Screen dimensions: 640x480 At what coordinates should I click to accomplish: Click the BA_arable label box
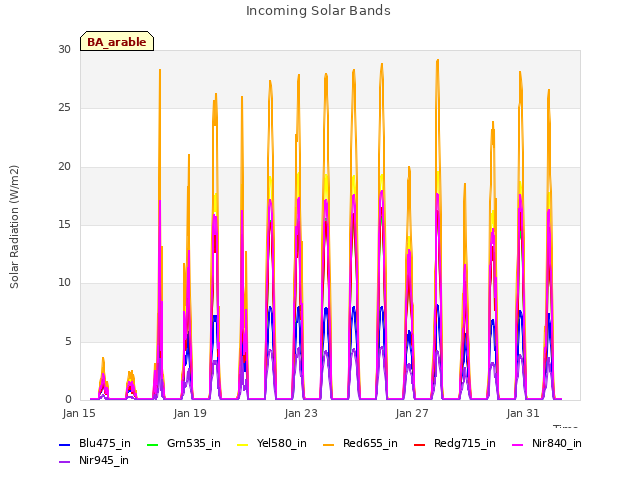pyautogui.click(x=117, y=41)
